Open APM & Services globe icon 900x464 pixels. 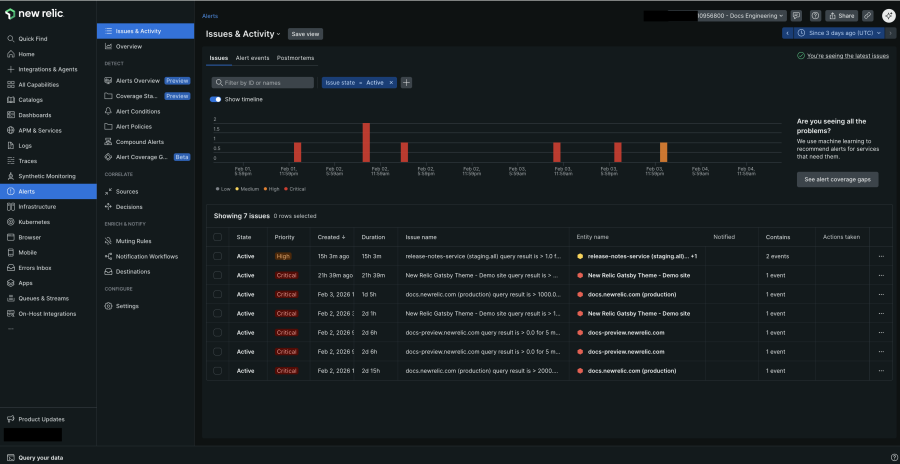pos(10,130)
